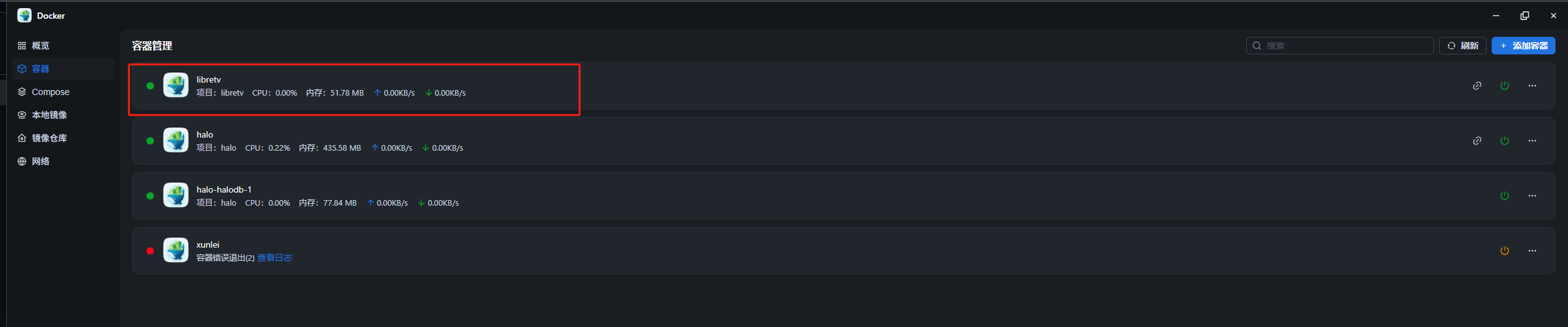Screen dimensions: 1568x327
Task: Open 镜像仓库 image registry
Action: click(x=49, y=138)
